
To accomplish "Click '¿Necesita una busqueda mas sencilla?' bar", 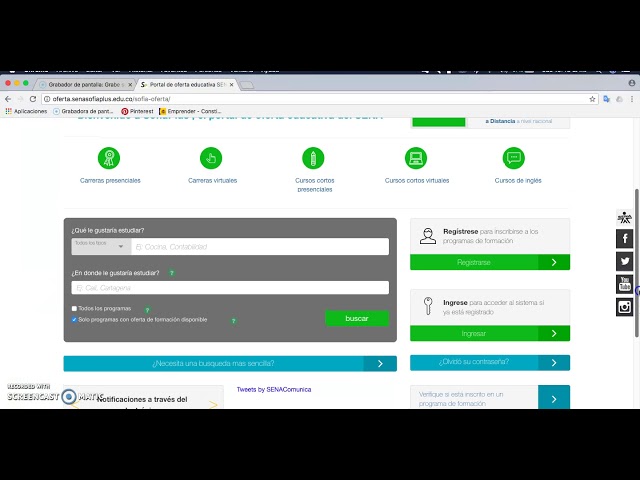I will (x=230, y=364).
